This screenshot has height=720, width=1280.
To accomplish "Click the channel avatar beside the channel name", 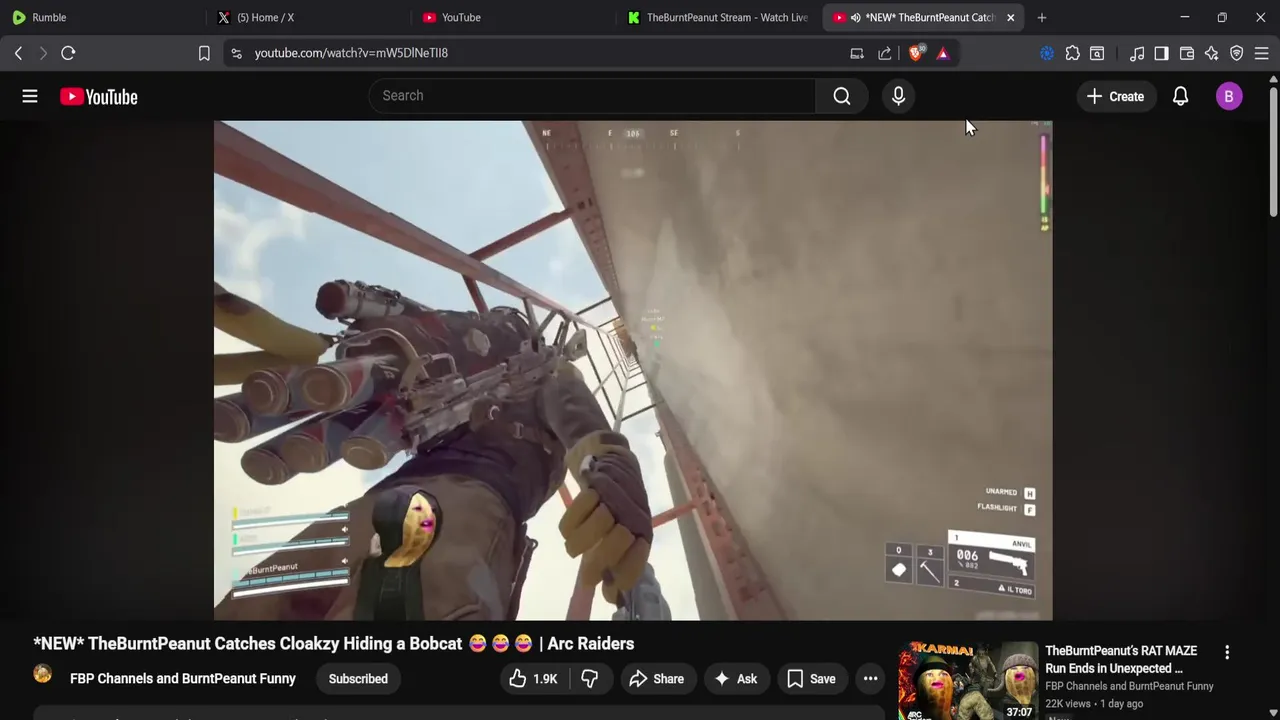I will [43, 674].
